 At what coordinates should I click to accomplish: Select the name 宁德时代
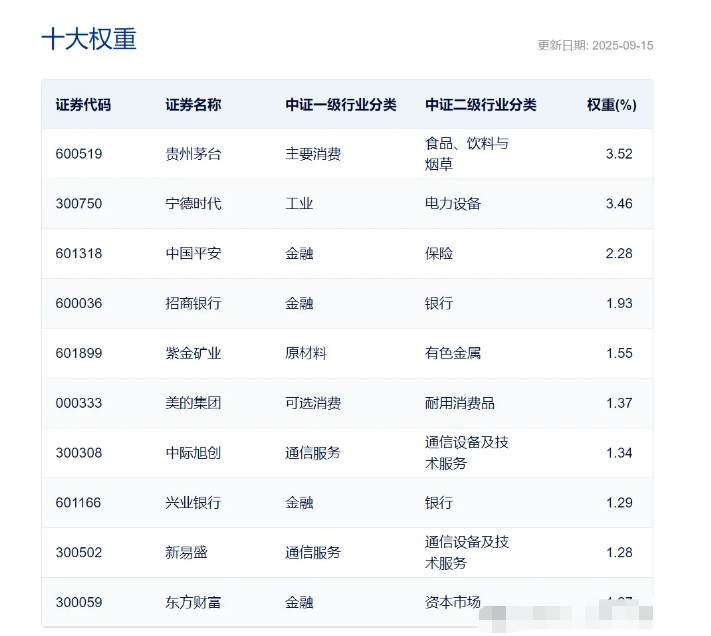click(x=193, y=204)
